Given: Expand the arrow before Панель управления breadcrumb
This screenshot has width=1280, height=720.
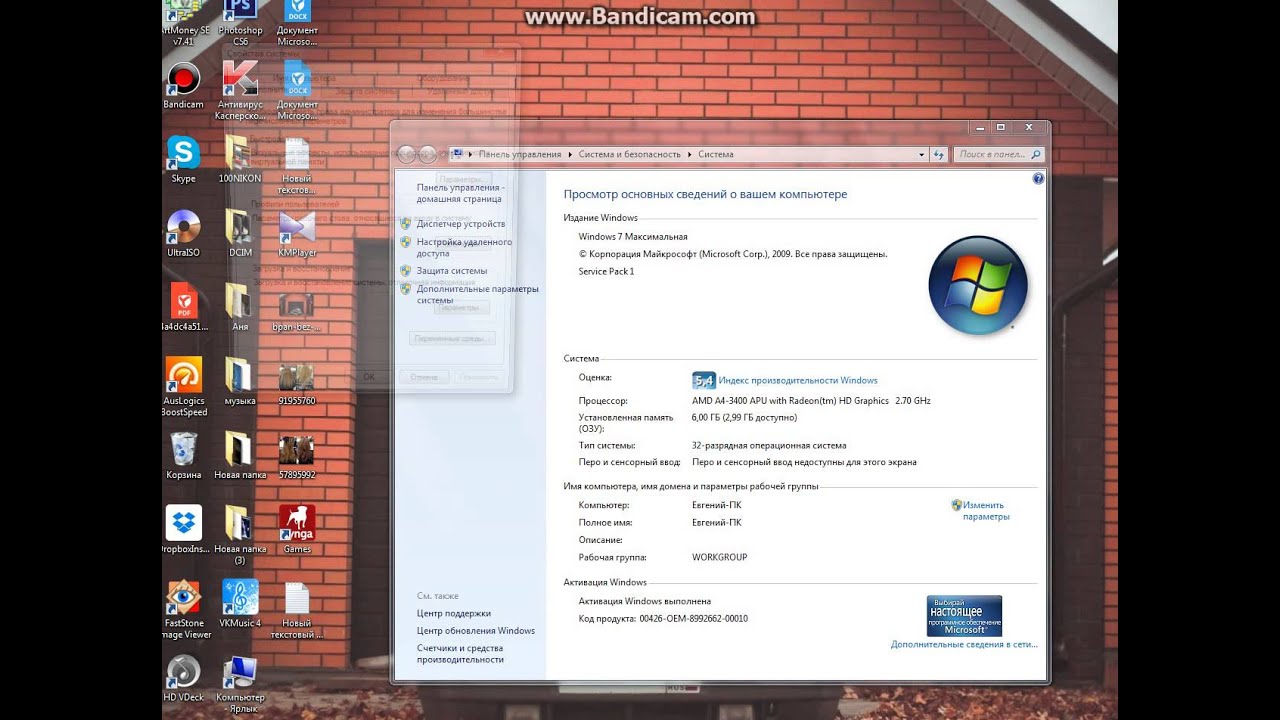Looking at the screenshot, I should click(x=471, y=155).
